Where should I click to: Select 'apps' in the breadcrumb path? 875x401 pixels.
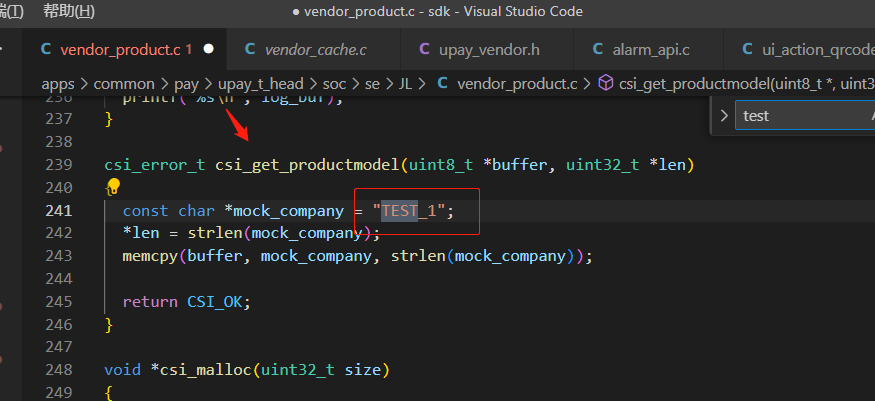point(58,84)
